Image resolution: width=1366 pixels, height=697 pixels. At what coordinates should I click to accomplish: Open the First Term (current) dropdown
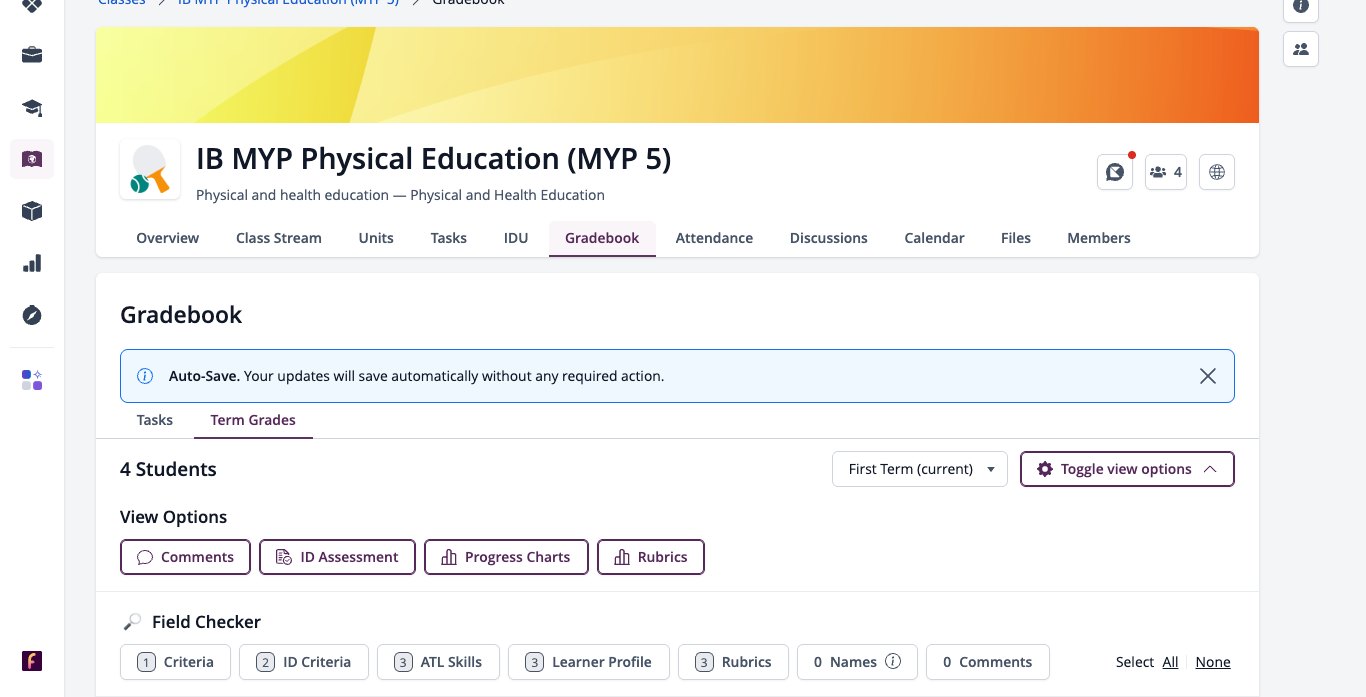tap(920, 469)
